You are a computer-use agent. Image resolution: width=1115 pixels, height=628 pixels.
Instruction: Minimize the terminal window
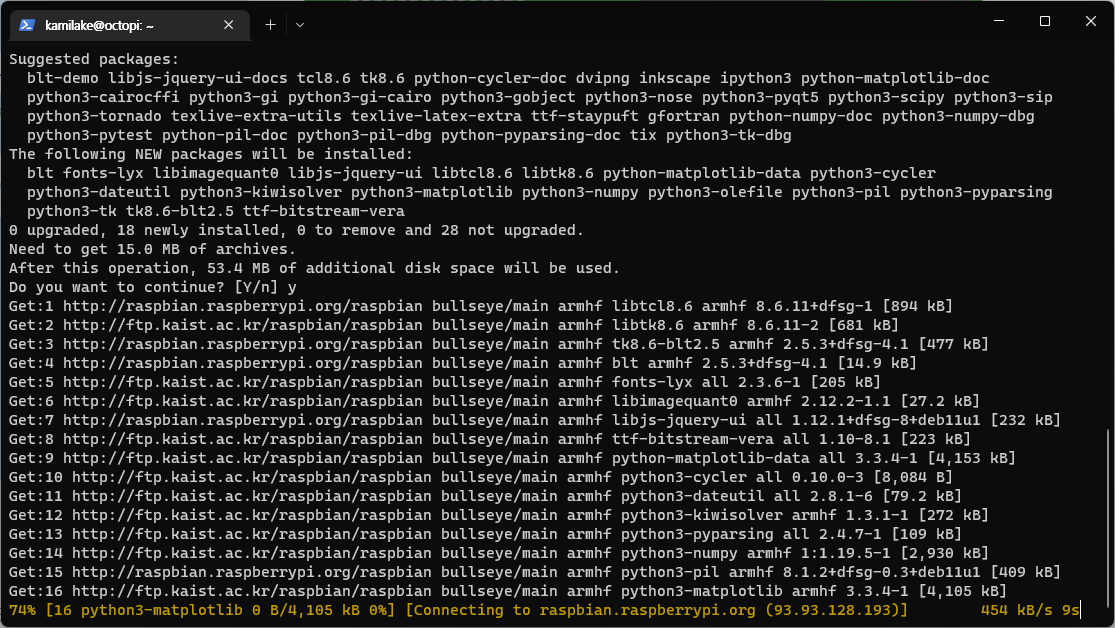(x=998, y=21)
